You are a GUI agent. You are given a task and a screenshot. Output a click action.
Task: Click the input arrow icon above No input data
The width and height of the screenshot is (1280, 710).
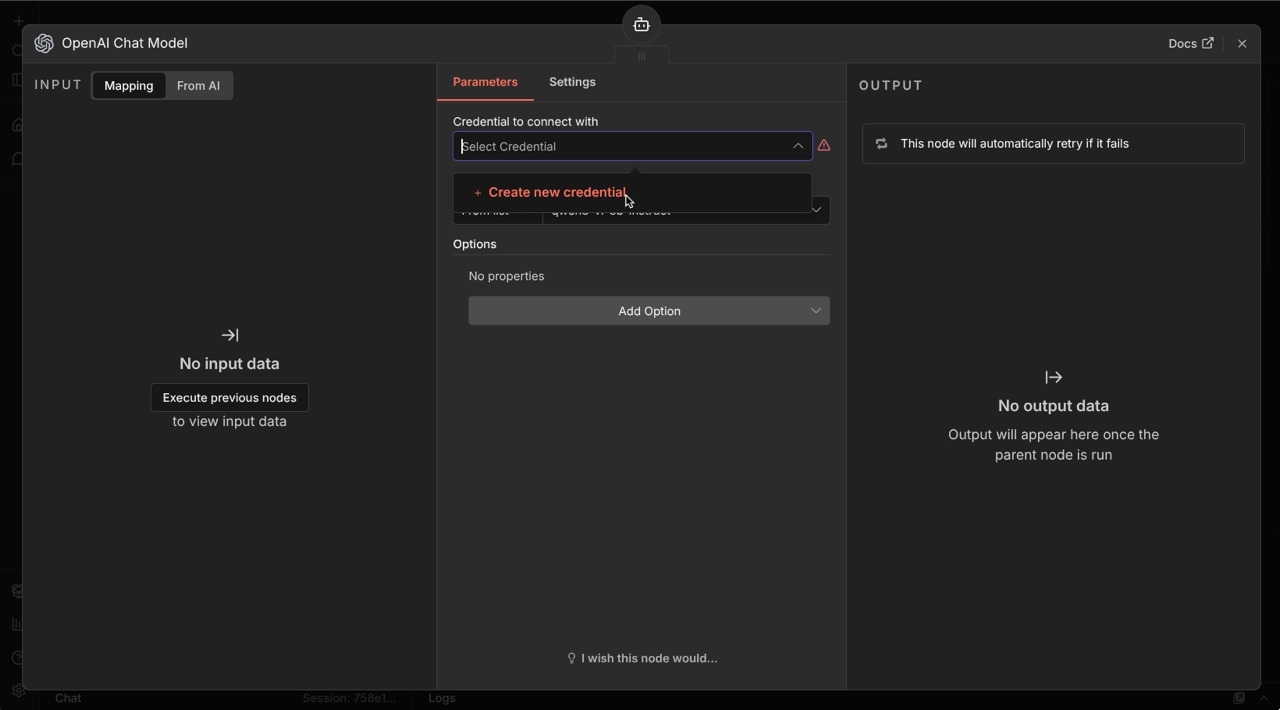[x=230, y=335]
